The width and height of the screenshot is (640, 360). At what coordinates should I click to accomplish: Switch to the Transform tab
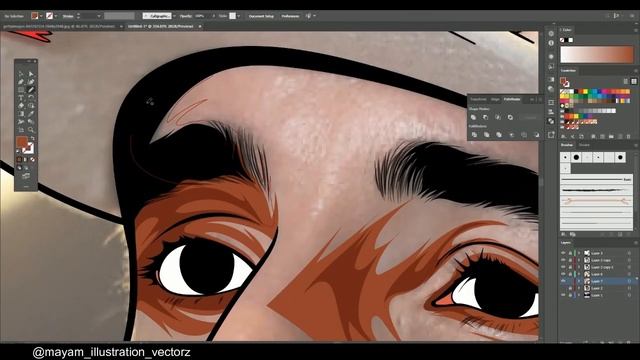point(478,99)
